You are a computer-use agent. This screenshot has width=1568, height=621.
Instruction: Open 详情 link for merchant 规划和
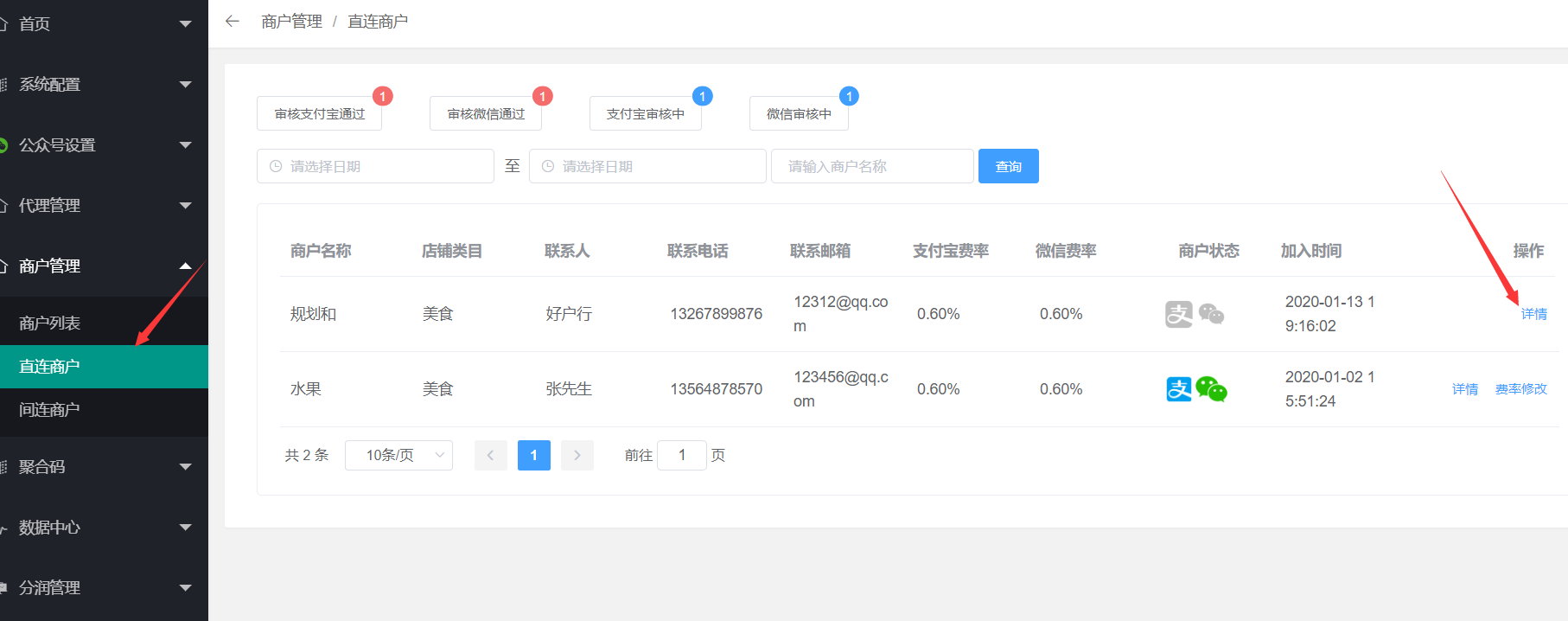[1533, 314]
